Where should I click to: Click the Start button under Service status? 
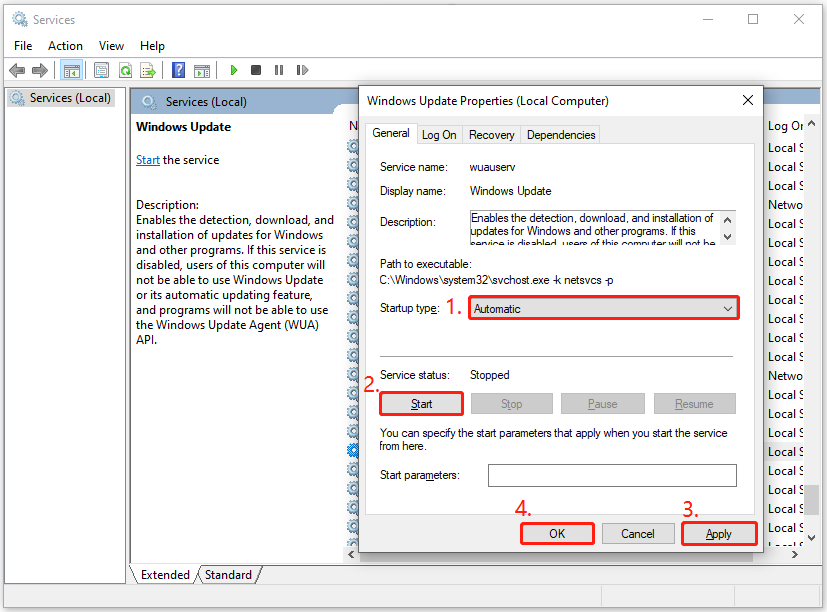[x=421, y=404]
